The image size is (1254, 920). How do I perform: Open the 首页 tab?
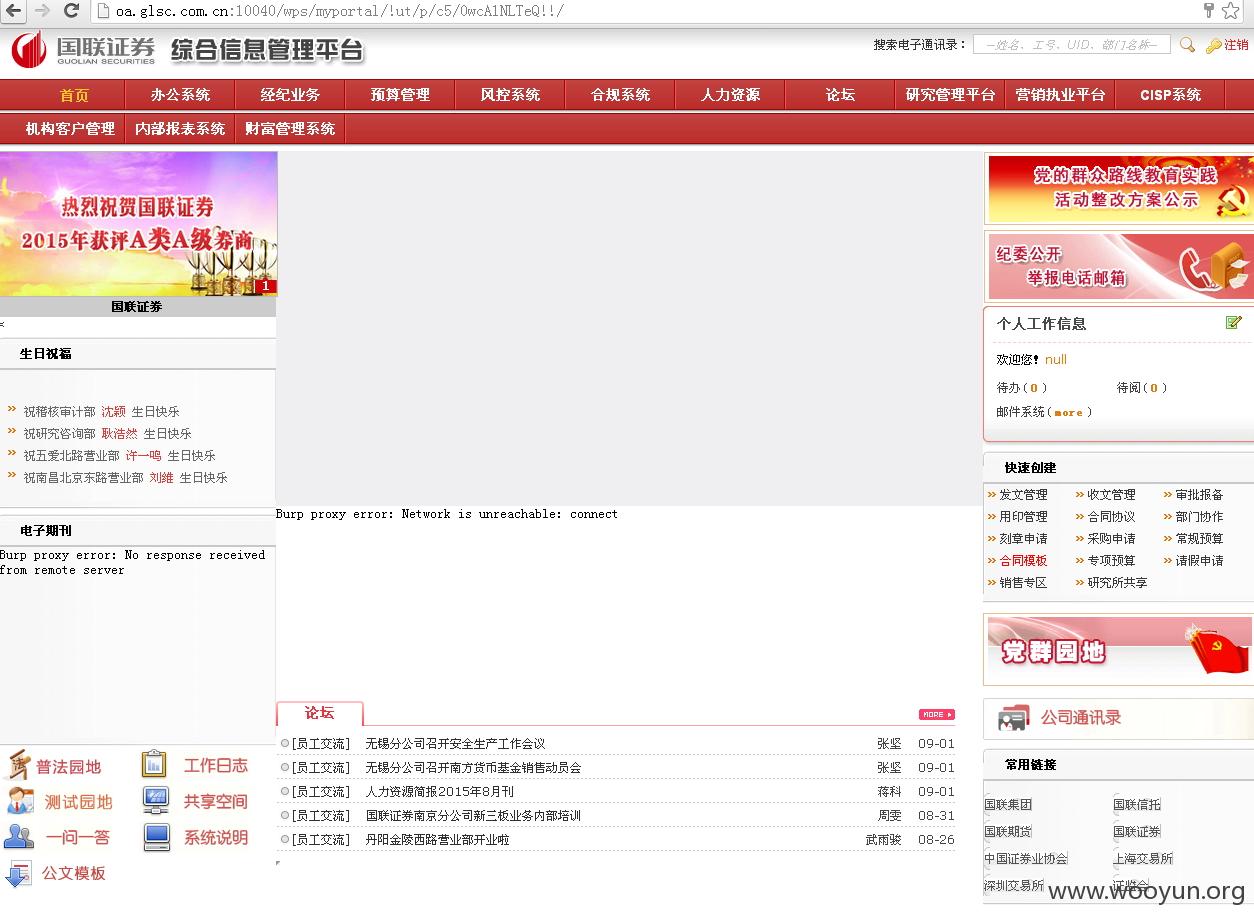[x=74, y=95]
